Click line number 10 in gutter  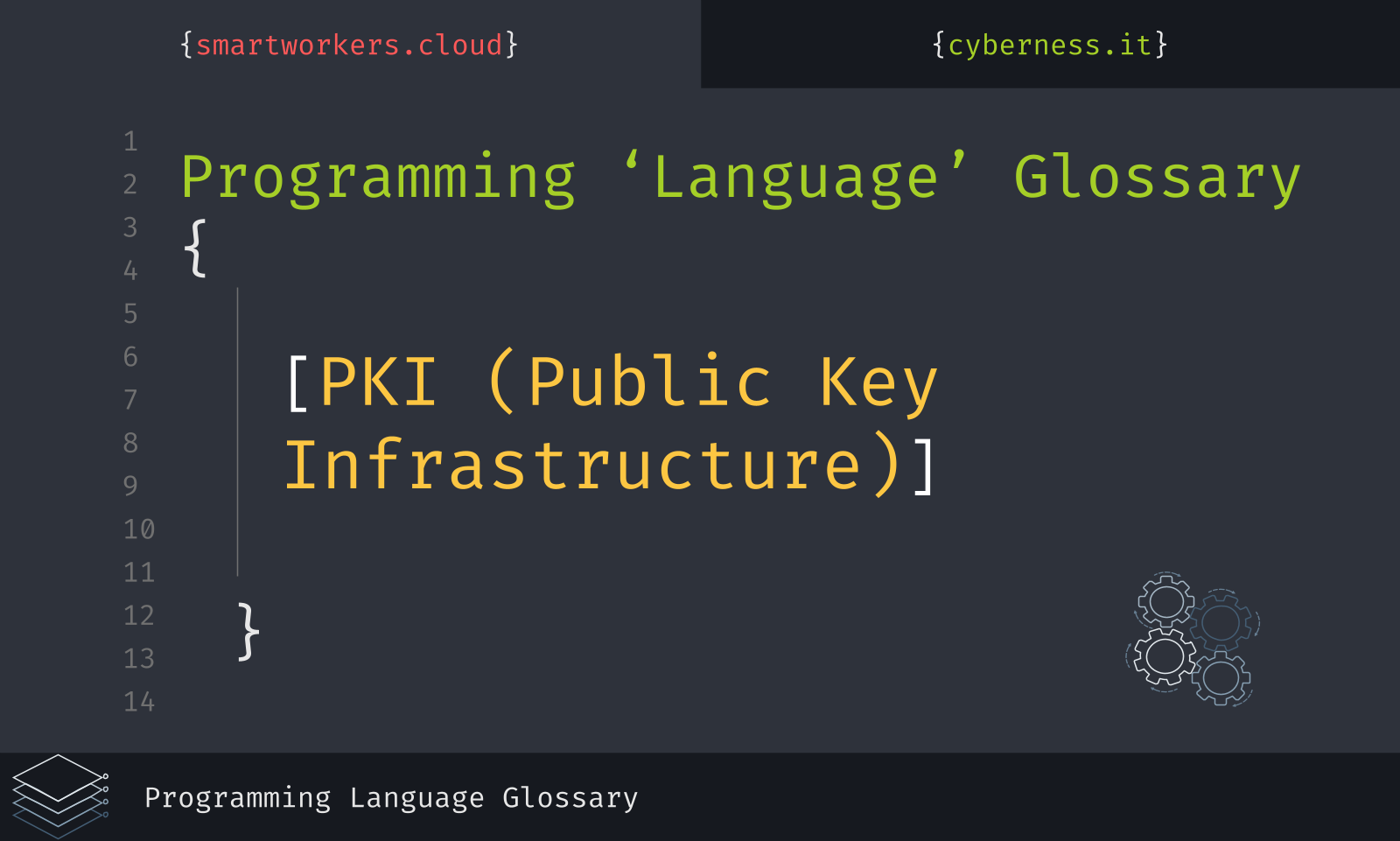point(139,529)
